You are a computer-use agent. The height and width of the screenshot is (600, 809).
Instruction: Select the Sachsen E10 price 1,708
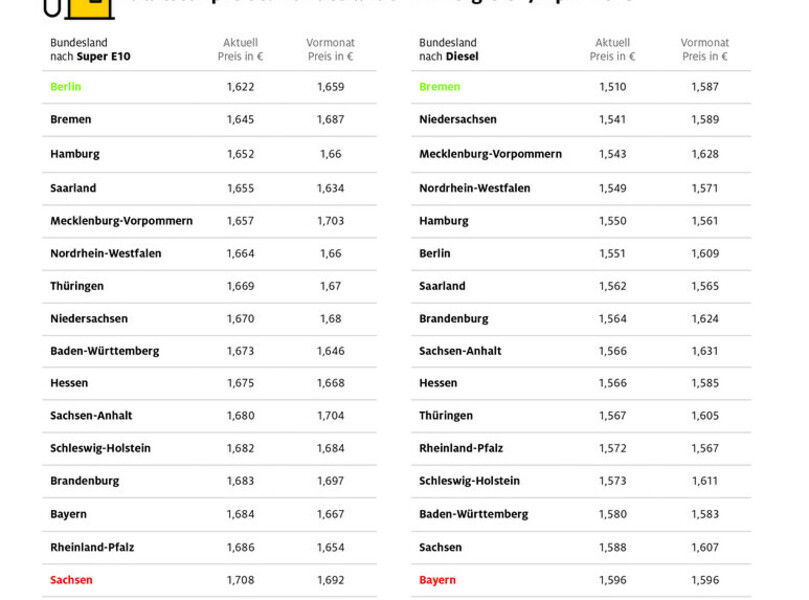pos(240,580)
